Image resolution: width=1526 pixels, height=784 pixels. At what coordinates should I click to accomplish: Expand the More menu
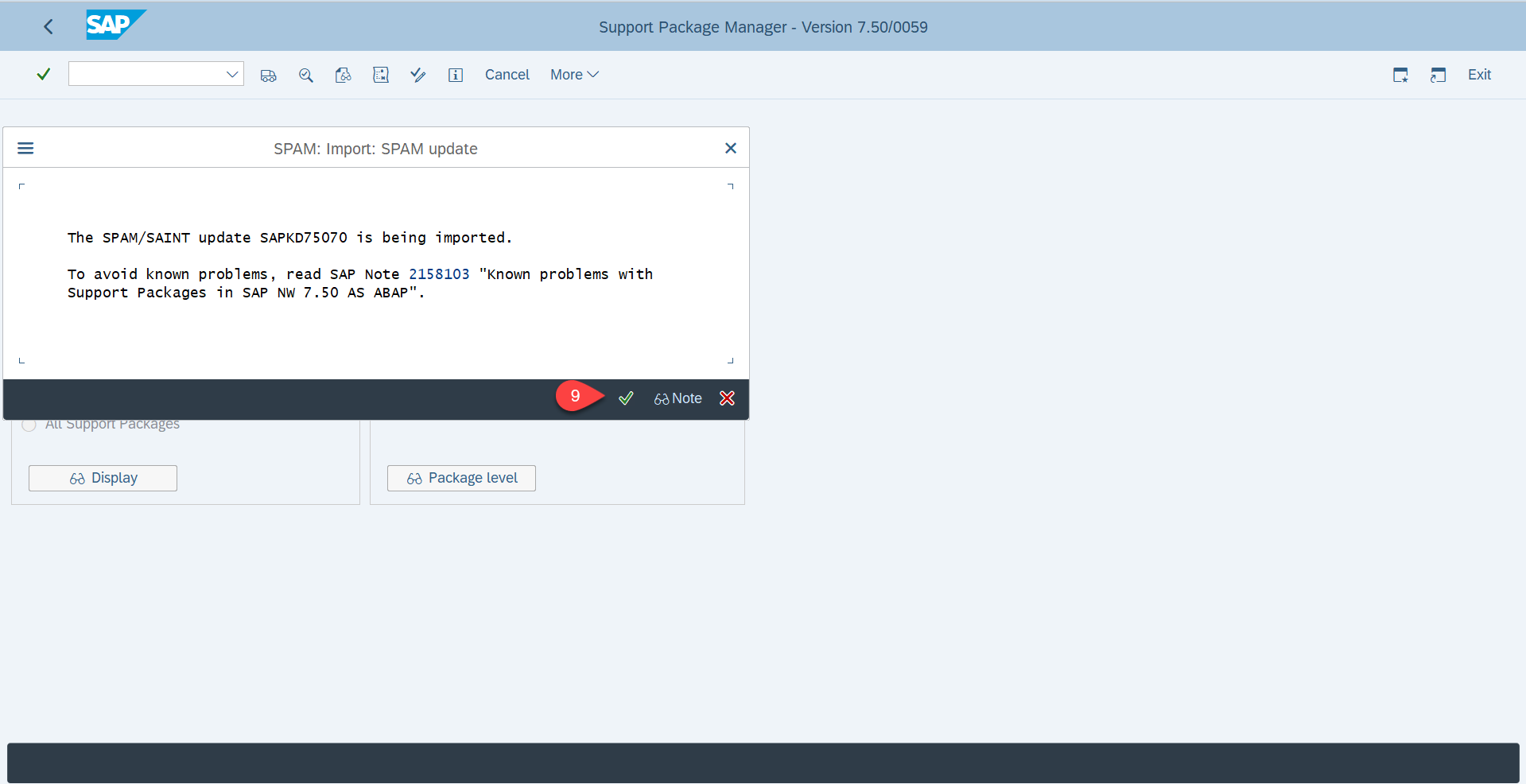pyautogui.click(x=574, y=75)
